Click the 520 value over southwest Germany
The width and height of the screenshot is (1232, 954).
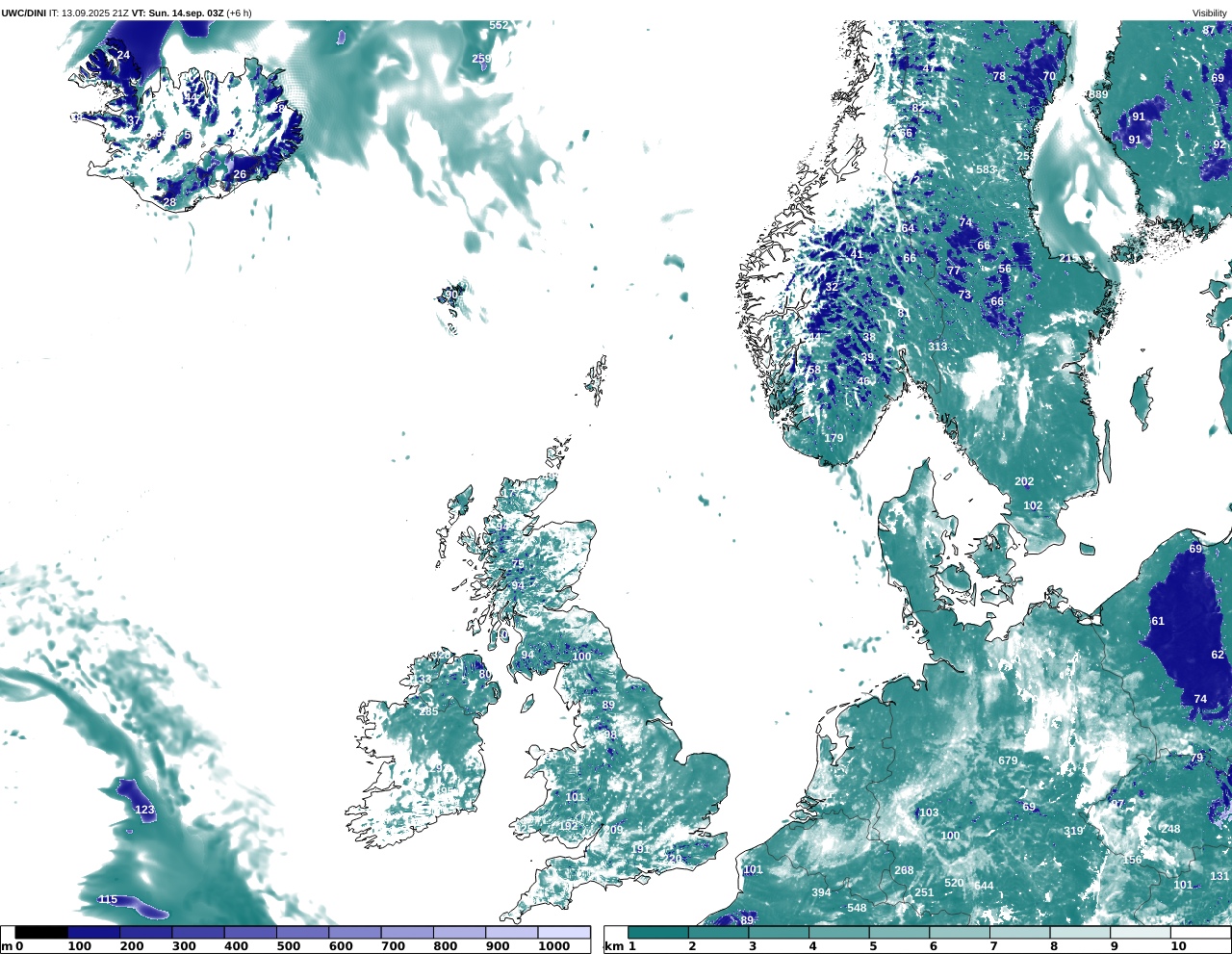tap(954, 883)
